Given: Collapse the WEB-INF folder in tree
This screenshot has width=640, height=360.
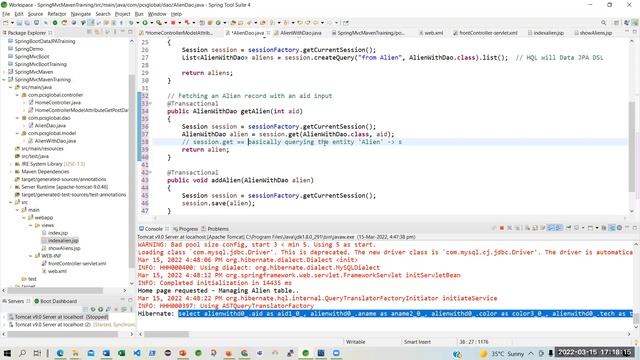Looking at the screenshot, I should [x=31, y=256].
